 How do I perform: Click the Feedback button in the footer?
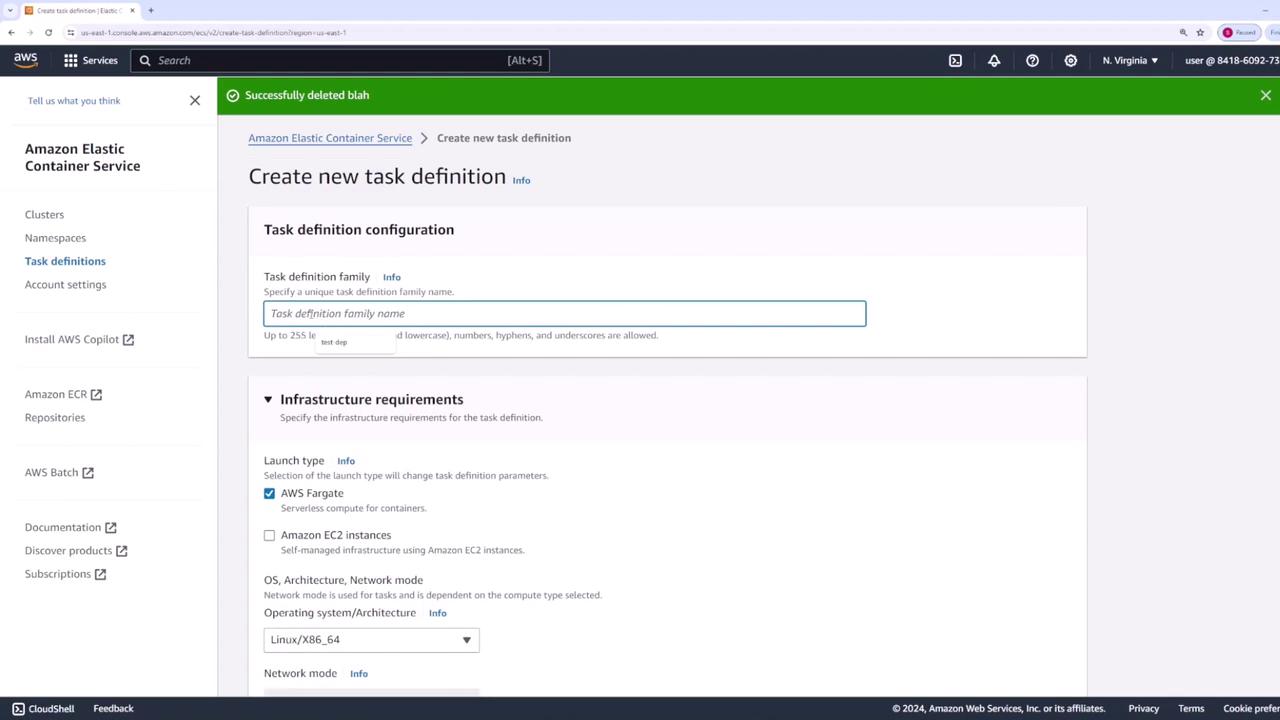pyautogui.click(x=113, y=708)
